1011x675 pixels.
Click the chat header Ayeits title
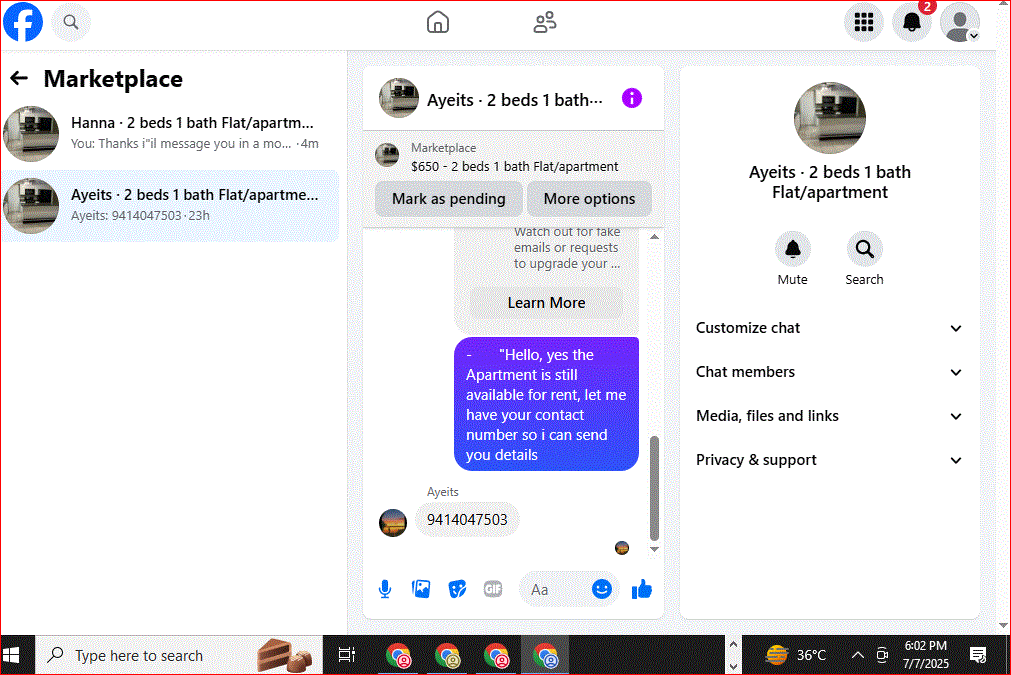515,100
